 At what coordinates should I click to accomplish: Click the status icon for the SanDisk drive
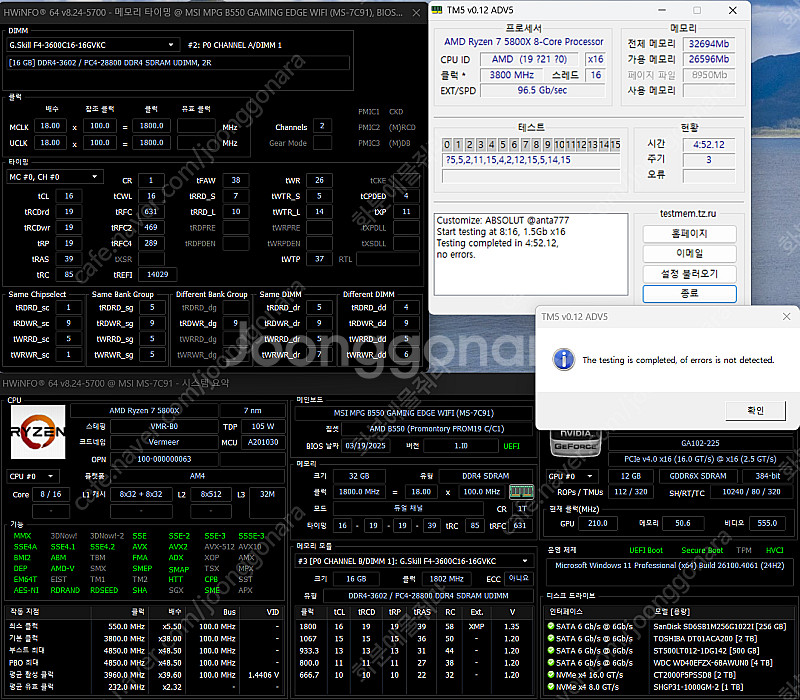(551, 626)
